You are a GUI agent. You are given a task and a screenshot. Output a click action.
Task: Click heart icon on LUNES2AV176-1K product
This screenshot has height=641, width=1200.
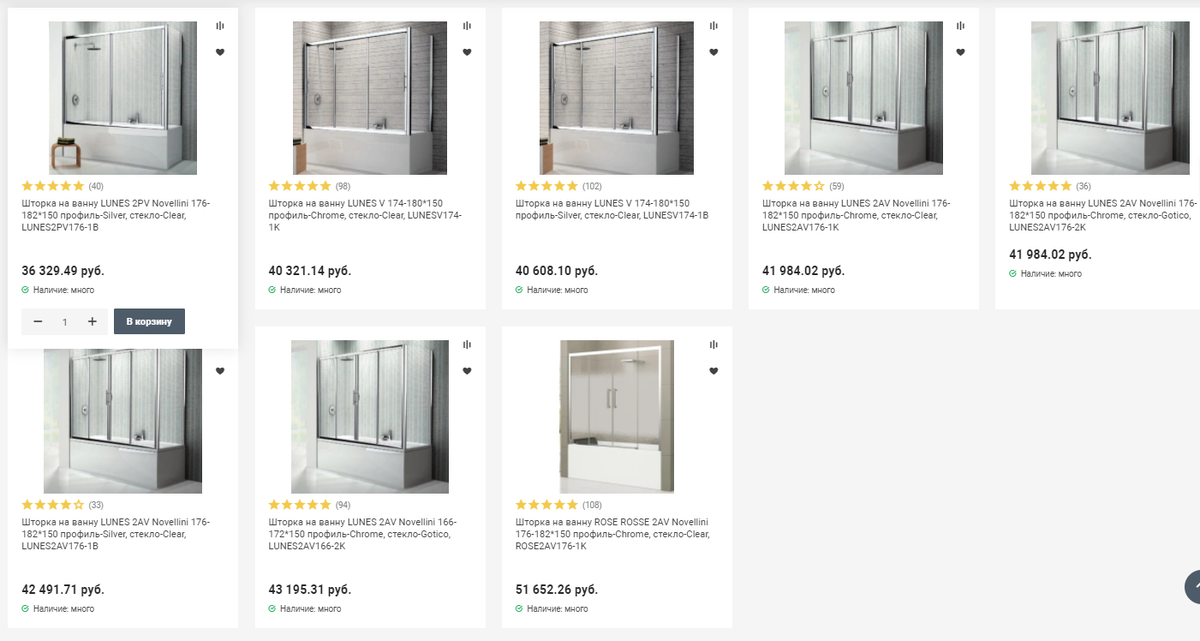click(961, 52)
